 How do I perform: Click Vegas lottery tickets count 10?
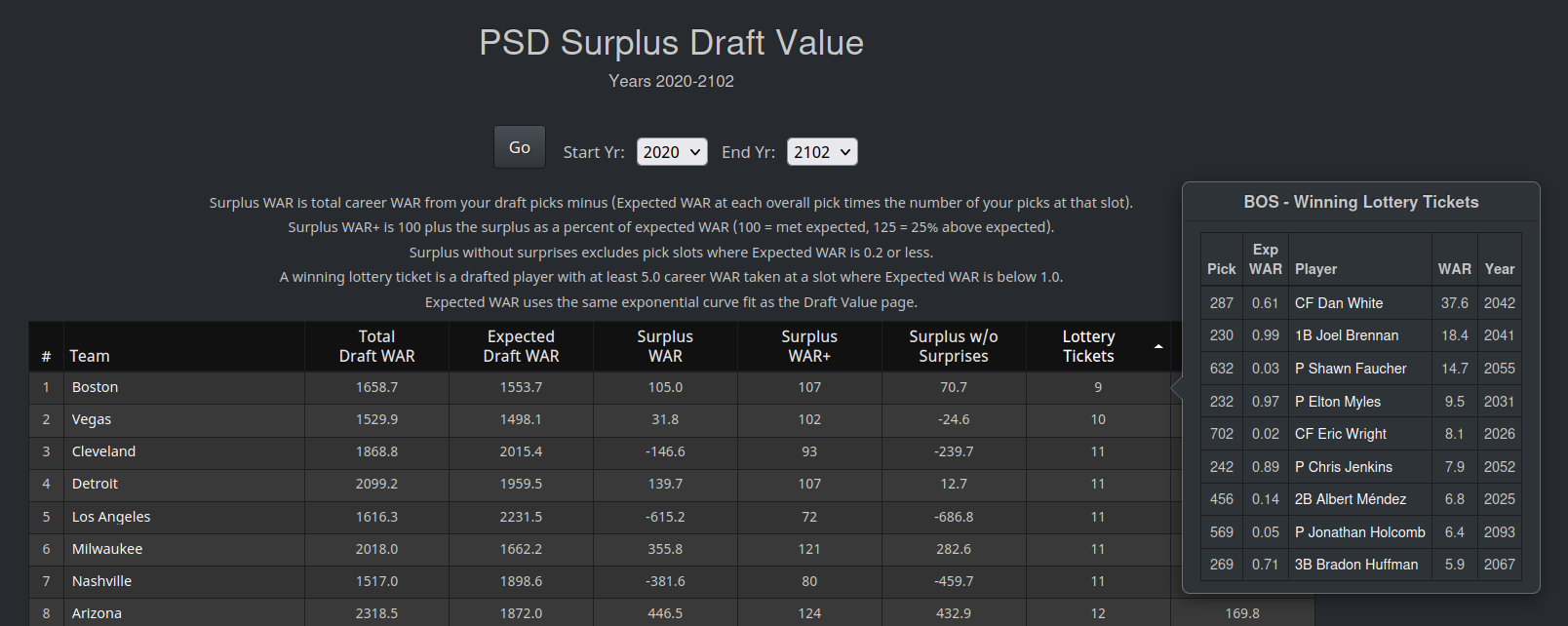pos(1098,419)
